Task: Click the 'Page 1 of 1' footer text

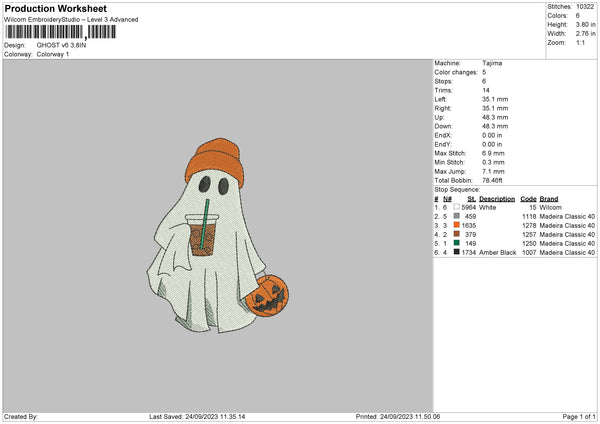Action: [x=579, y=416]
